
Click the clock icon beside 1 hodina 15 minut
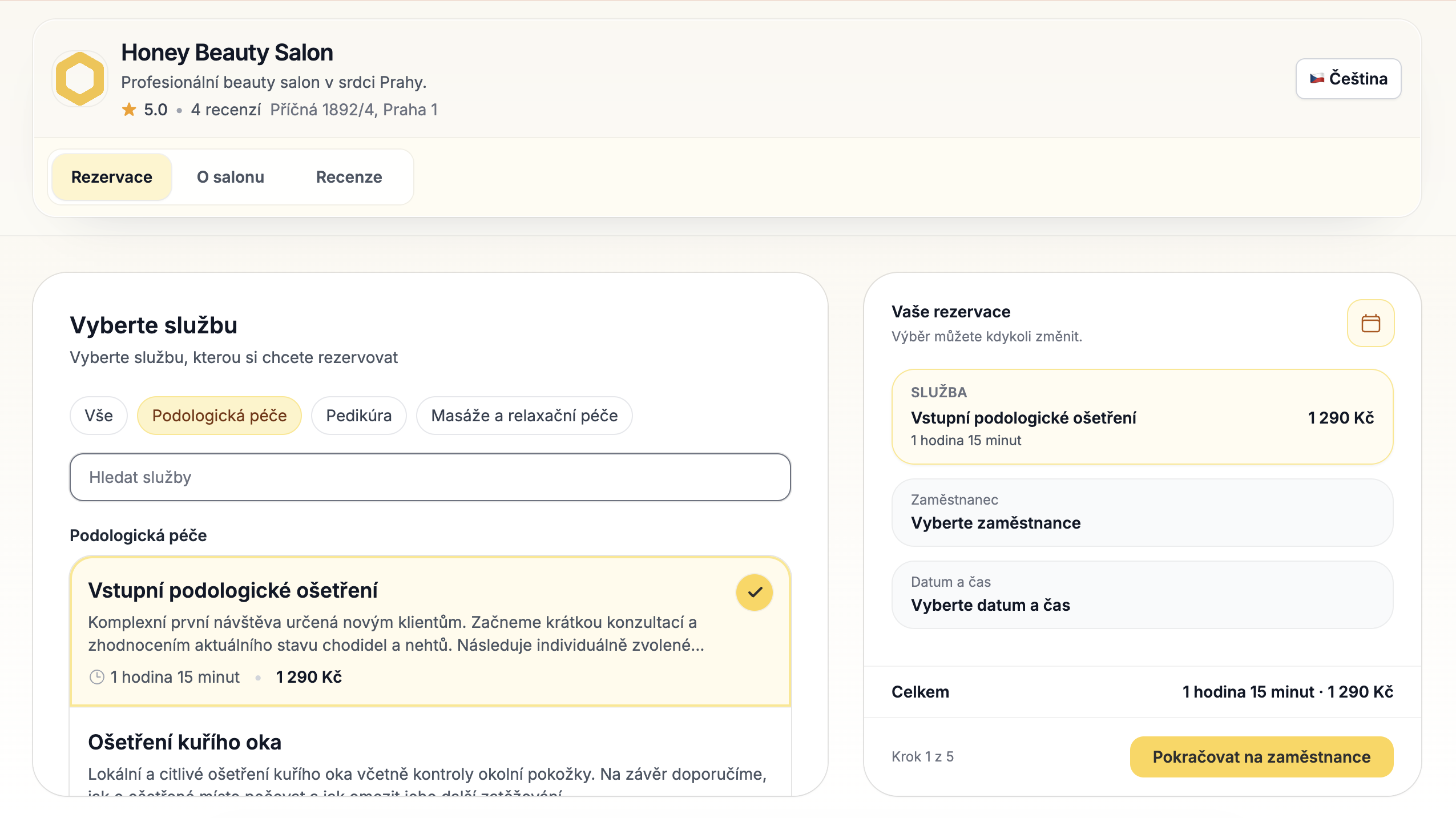(x=97, y=677)
